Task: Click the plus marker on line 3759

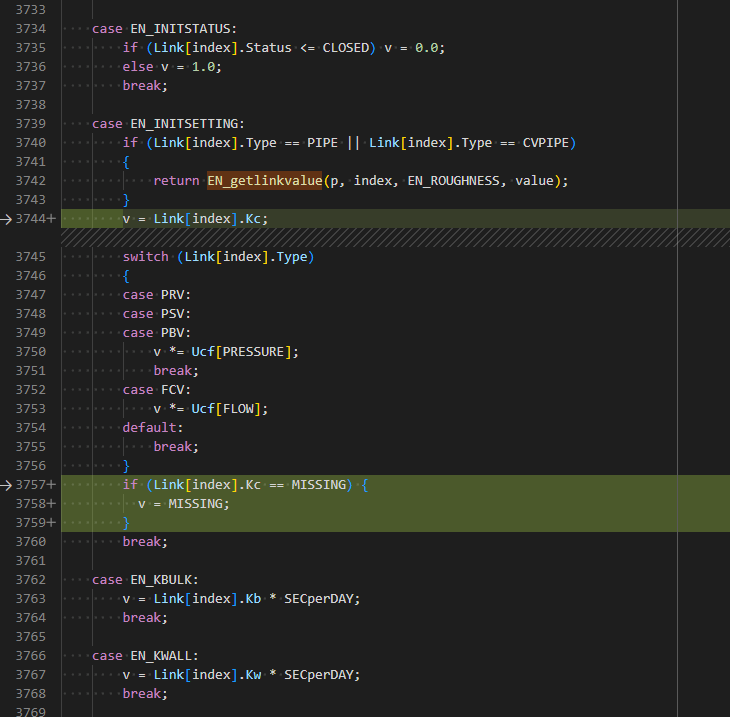Action: click(52, 523)
